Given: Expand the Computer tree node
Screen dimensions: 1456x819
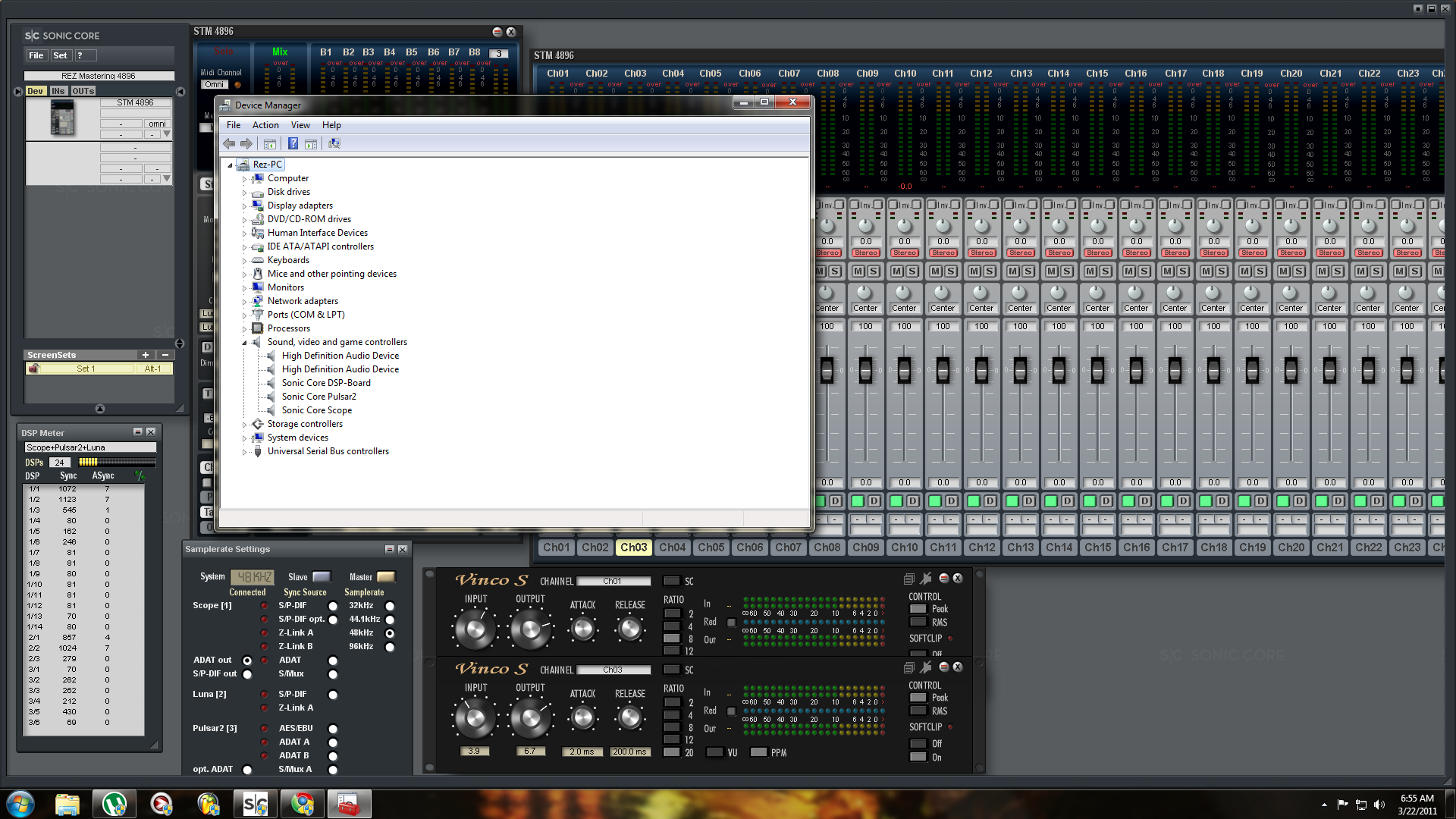Looking at the screenshot, I should point(244,179).
